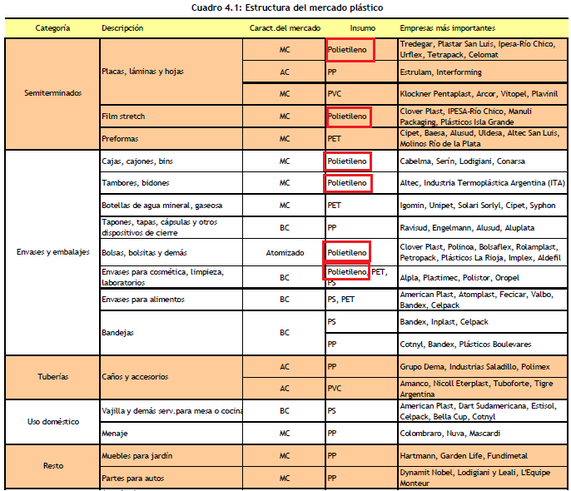
Task: Select 'Dynamit Nobel, Lodigiani y Leali' cell
Action: [483, 478]
